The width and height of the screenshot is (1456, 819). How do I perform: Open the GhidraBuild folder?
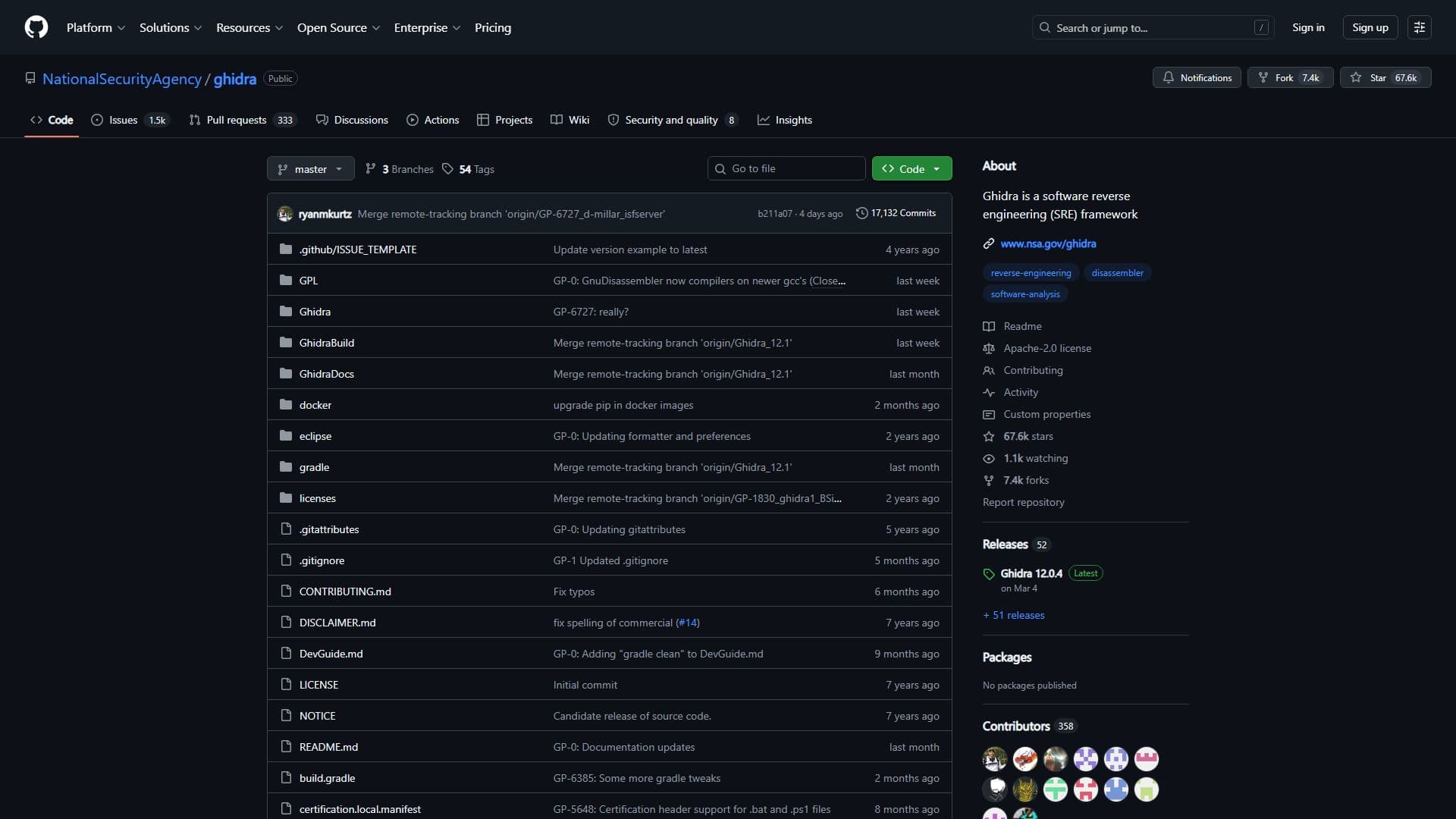(x=327, y=343)
